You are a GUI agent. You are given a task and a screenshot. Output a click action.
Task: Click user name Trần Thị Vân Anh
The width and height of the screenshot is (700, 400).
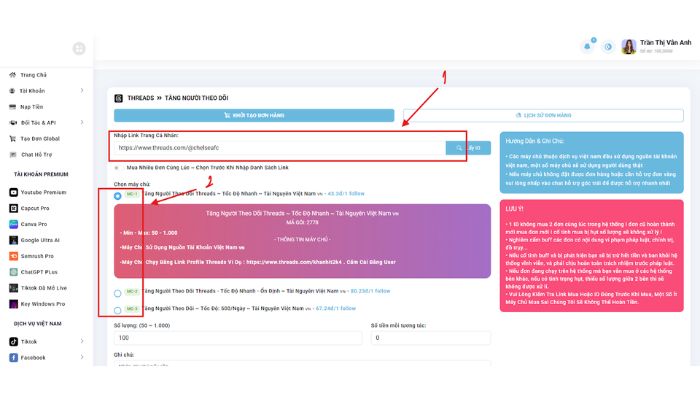click(x=665, y=42)
